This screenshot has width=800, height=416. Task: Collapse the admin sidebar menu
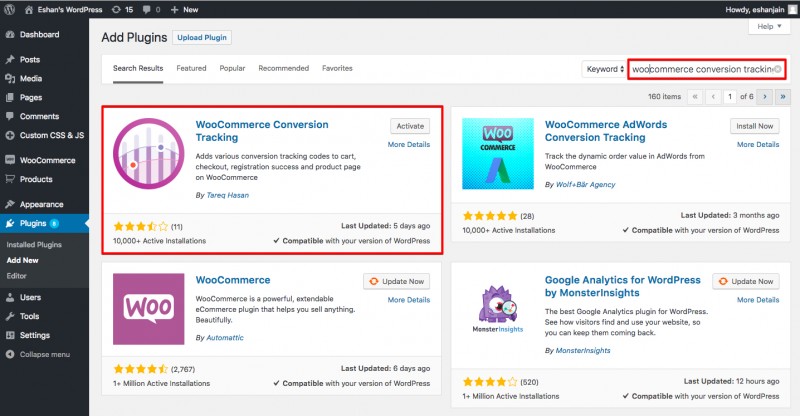pyautogui.click(x=44, y=354)
